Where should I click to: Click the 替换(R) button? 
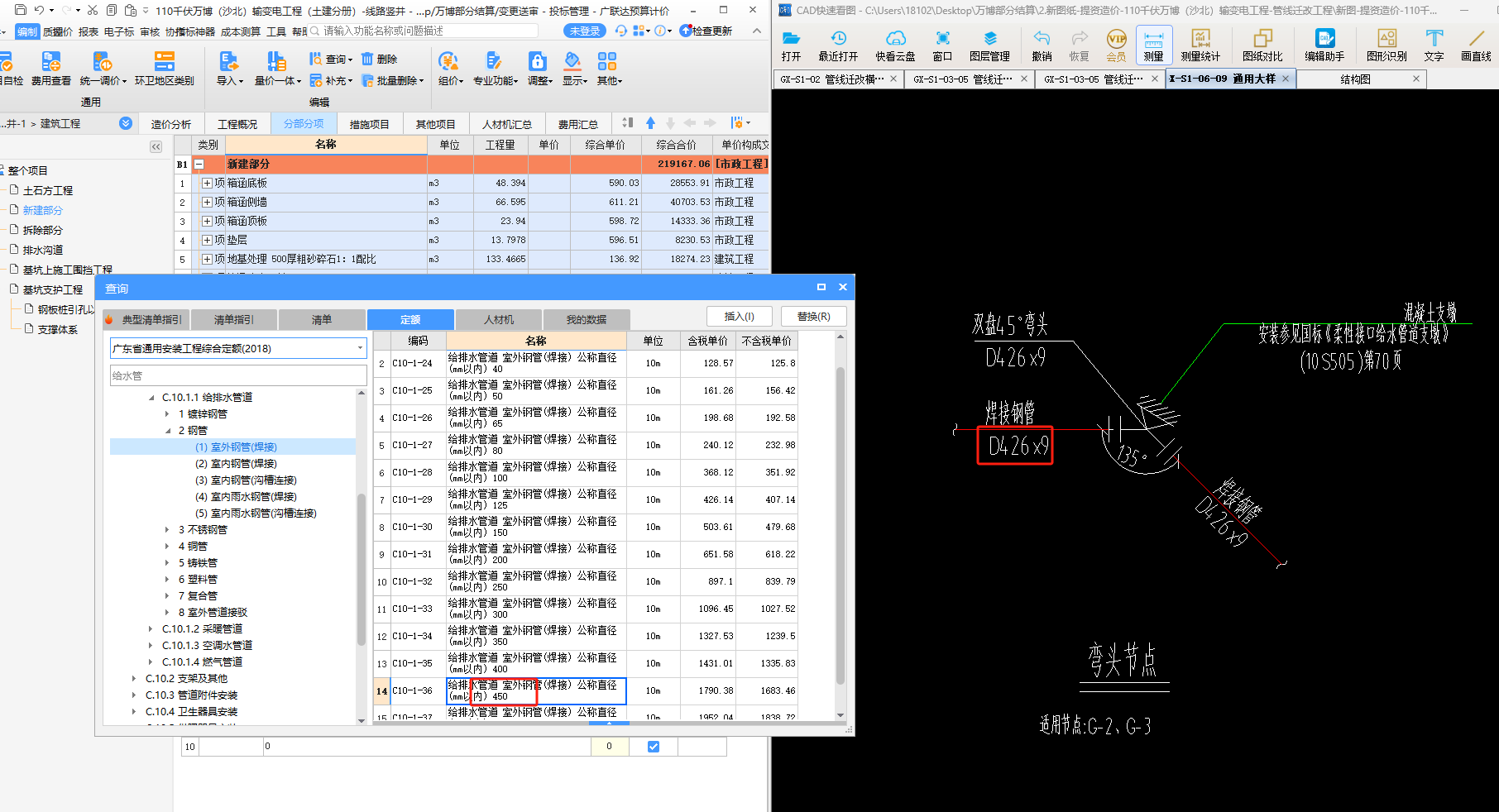tap(814, 317)
